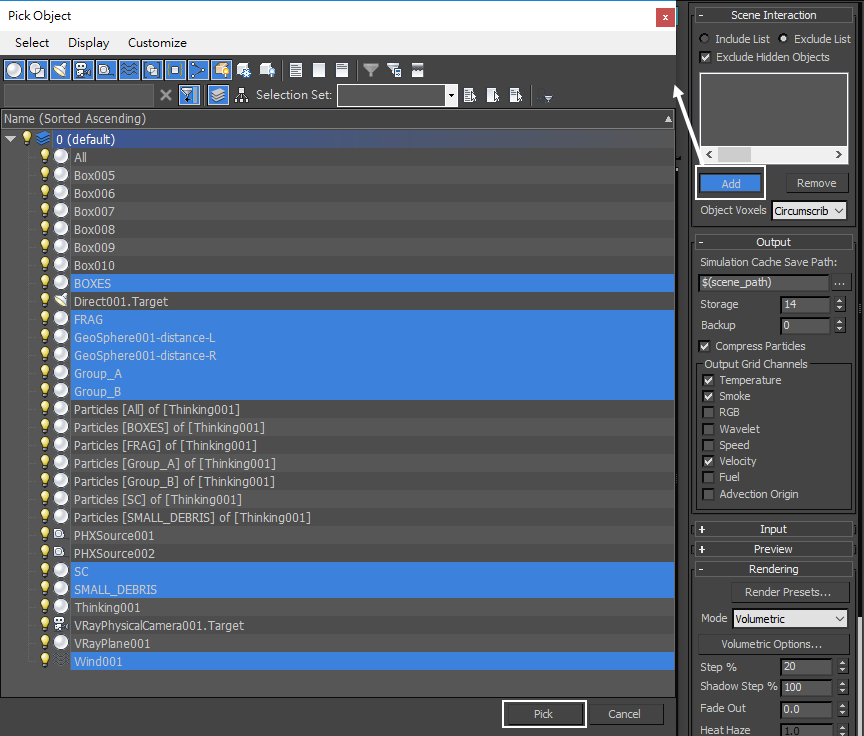Enable the Fuel output channel
The image size is (864, 736).
[709, 477]
